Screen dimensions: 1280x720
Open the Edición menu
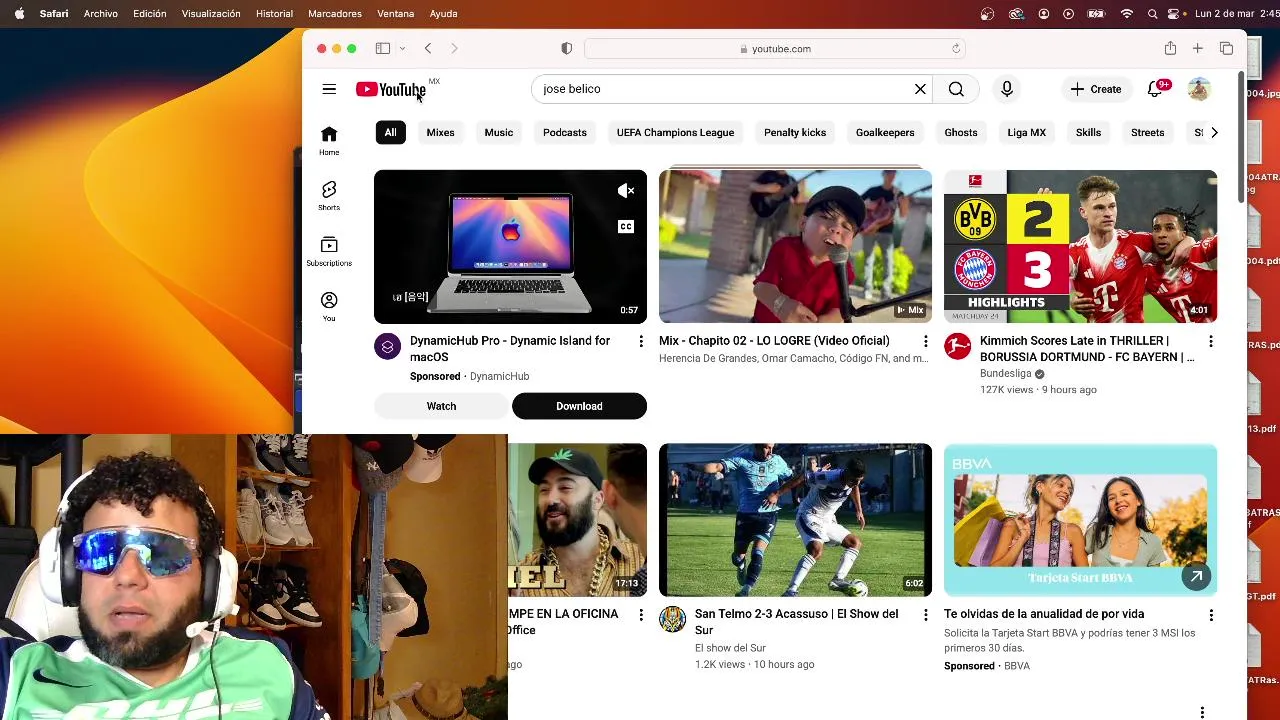point(150,14)
